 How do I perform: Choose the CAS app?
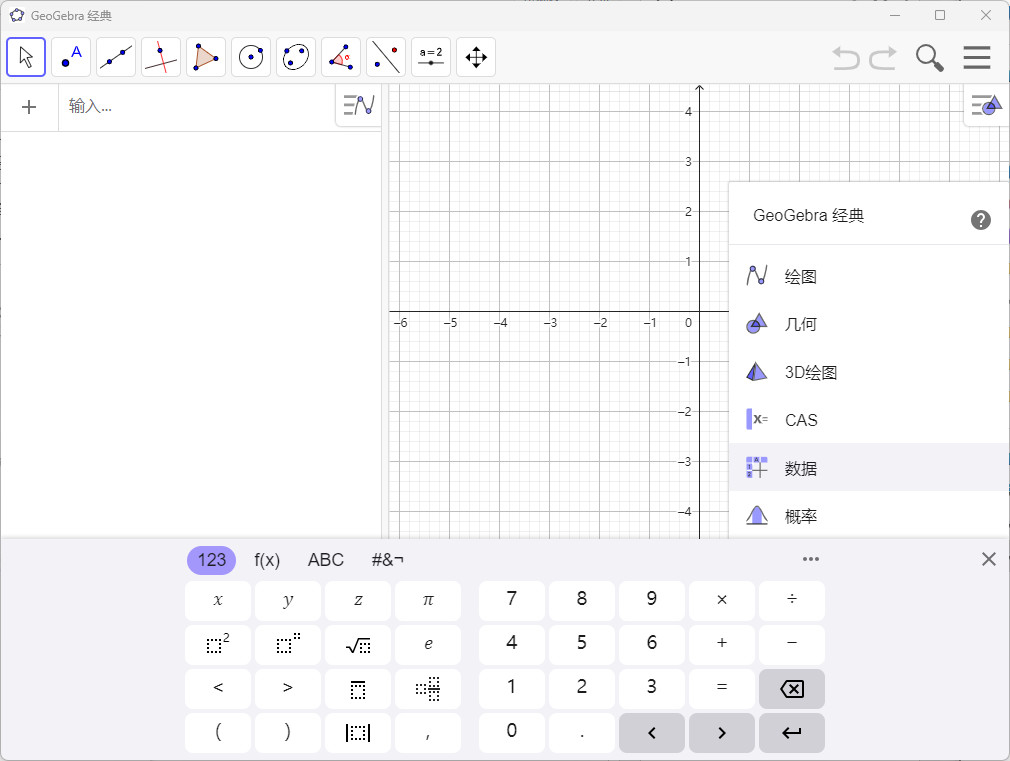click(x=869, y=419)
